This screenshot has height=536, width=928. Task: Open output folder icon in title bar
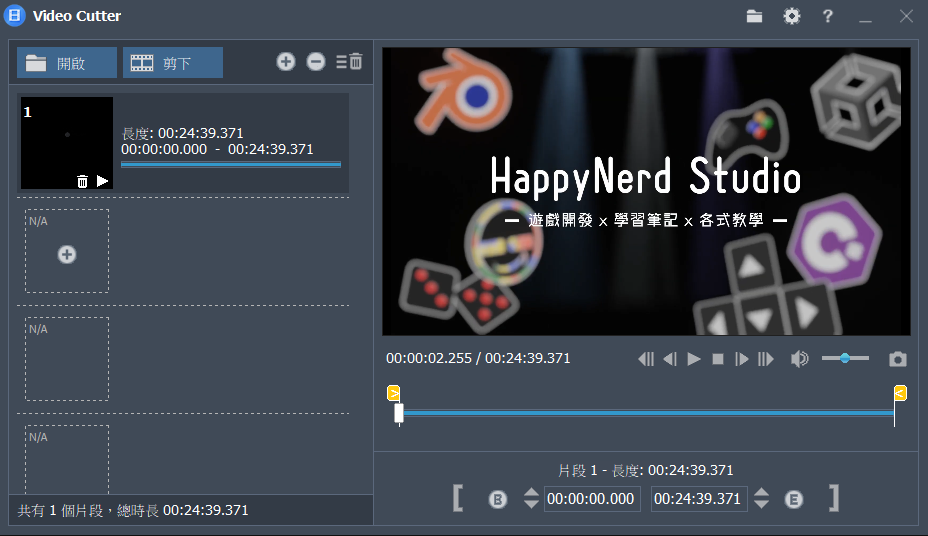[x=754, y=16]
